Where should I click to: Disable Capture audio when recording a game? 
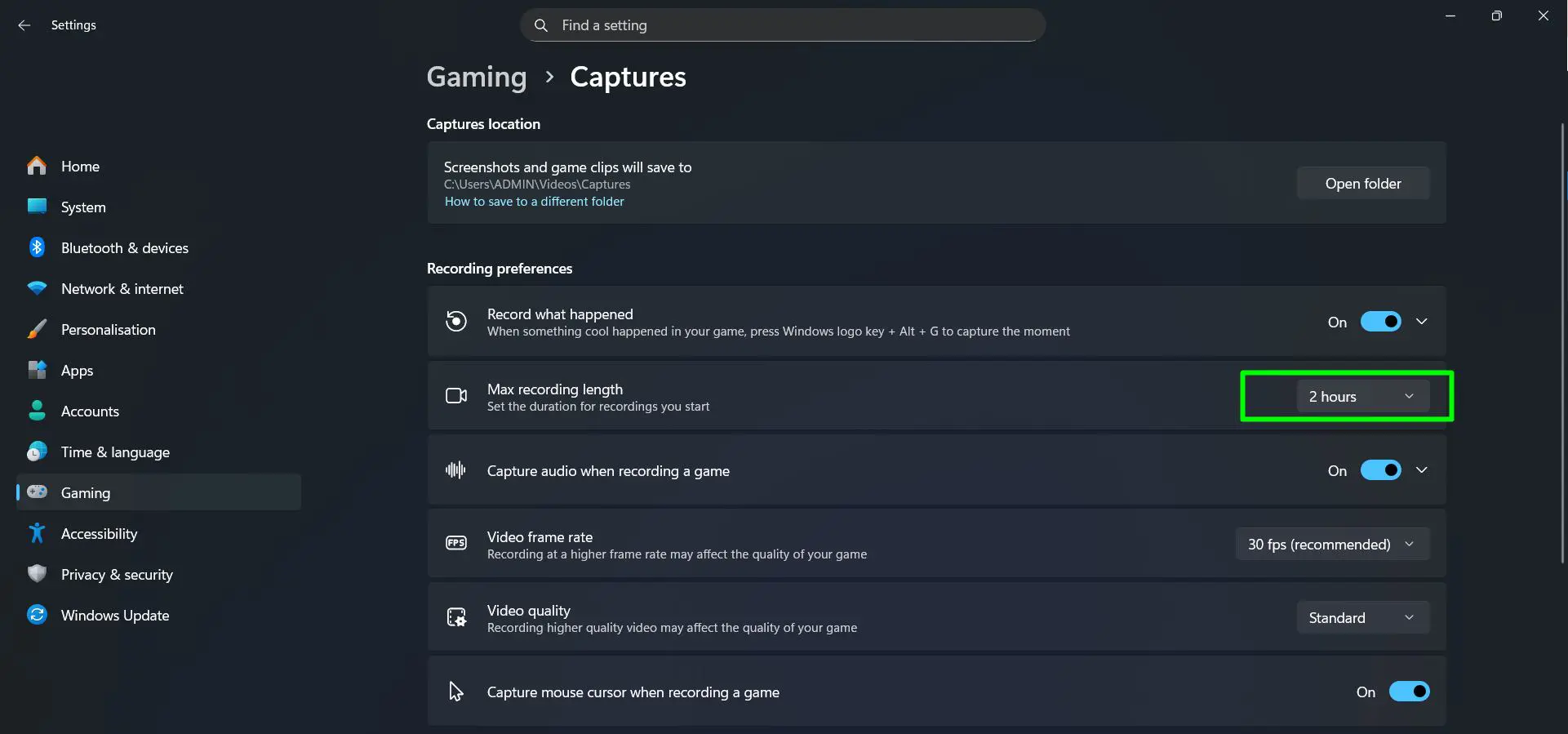coord(1380,469)
